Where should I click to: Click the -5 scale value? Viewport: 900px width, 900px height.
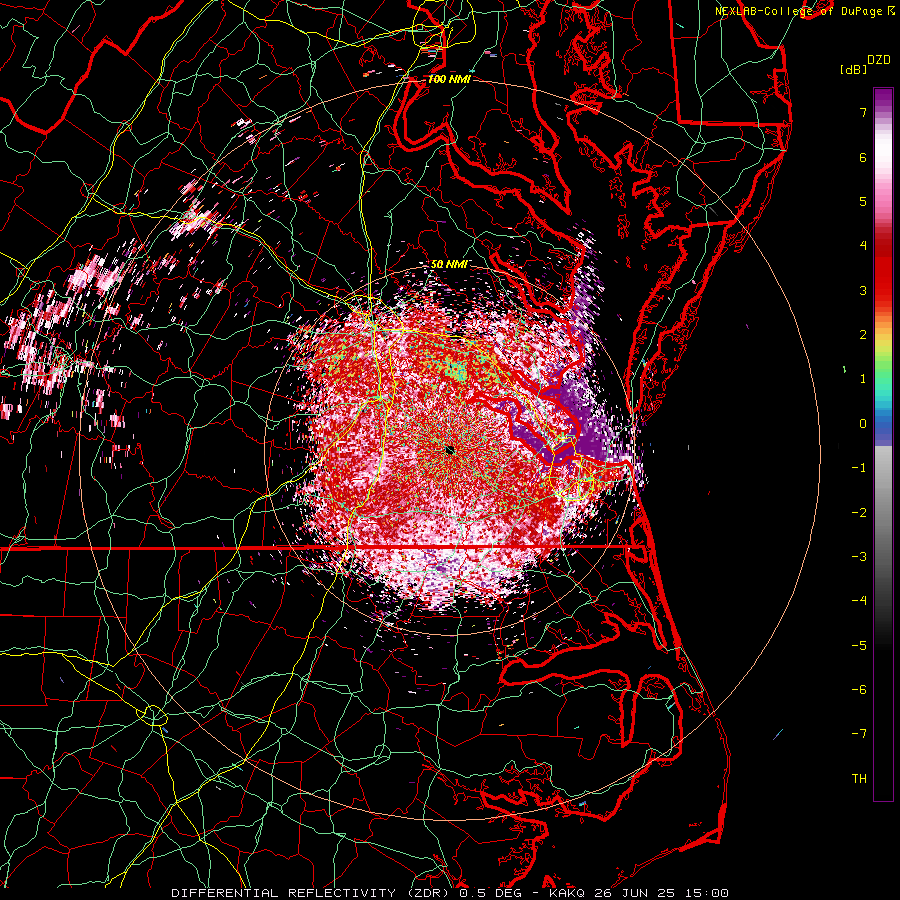[x=859, y=645]
